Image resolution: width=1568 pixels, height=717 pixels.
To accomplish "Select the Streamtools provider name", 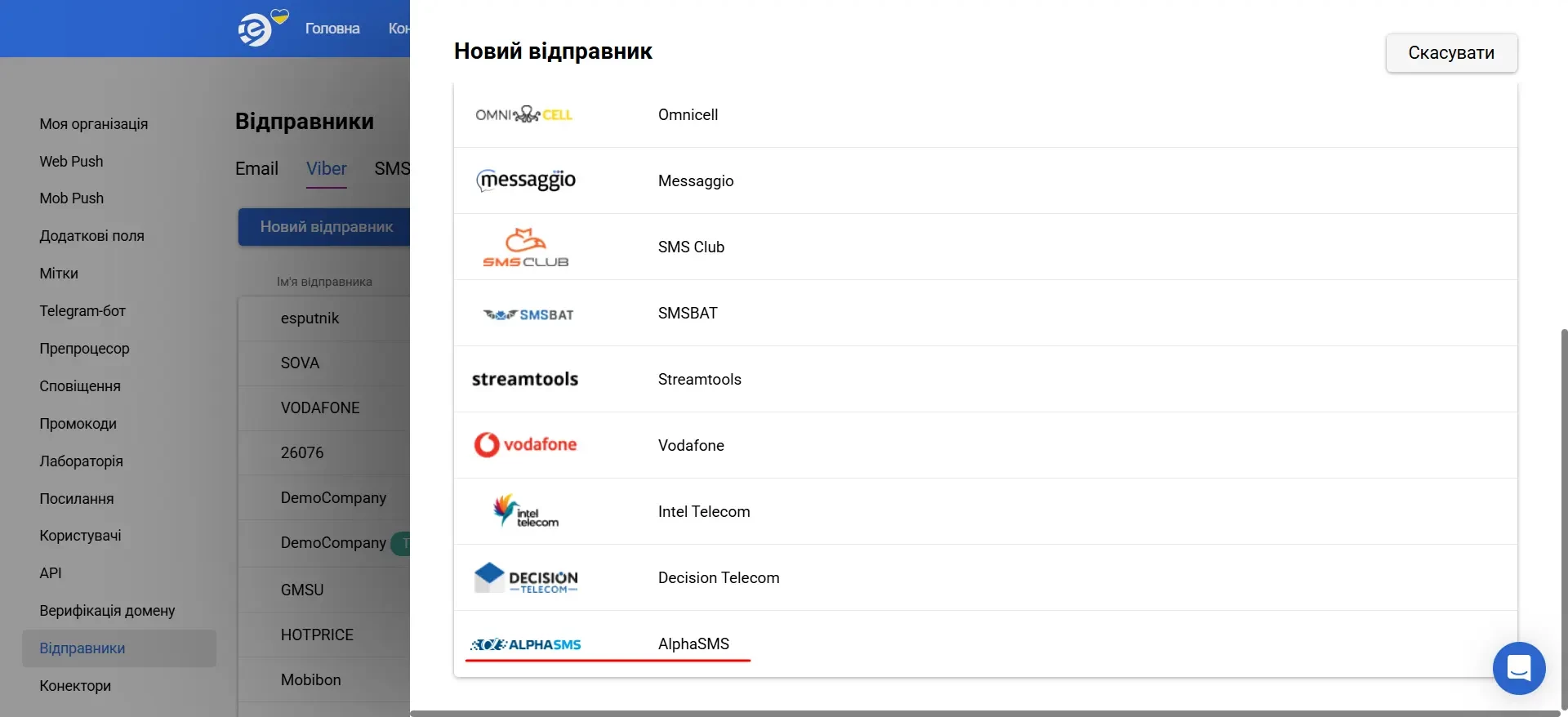I will point(700,380).
